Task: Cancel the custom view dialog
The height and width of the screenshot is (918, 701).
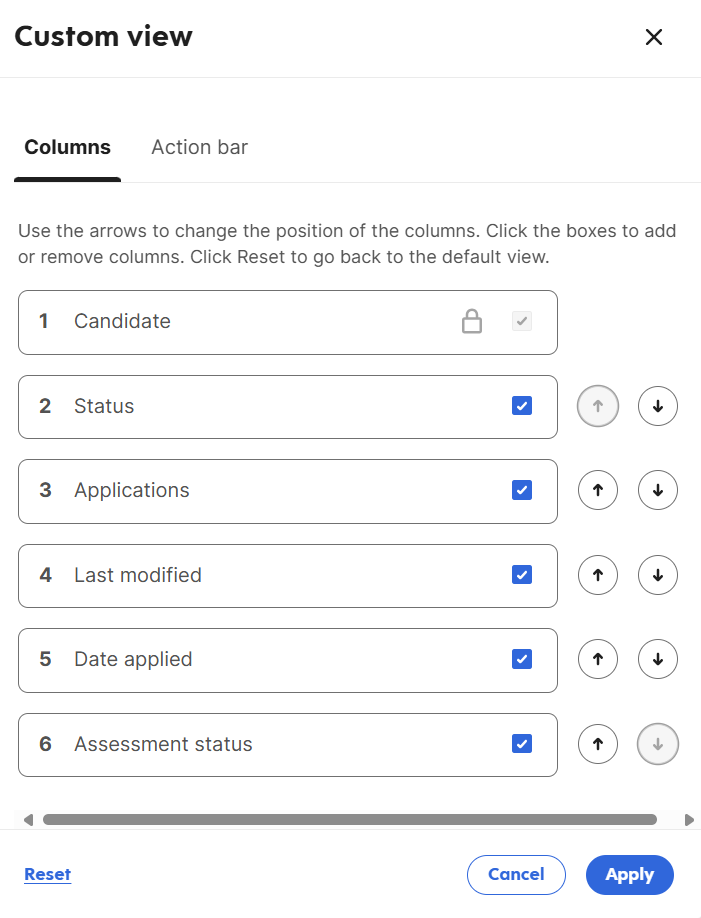Action: pos(516,875)
